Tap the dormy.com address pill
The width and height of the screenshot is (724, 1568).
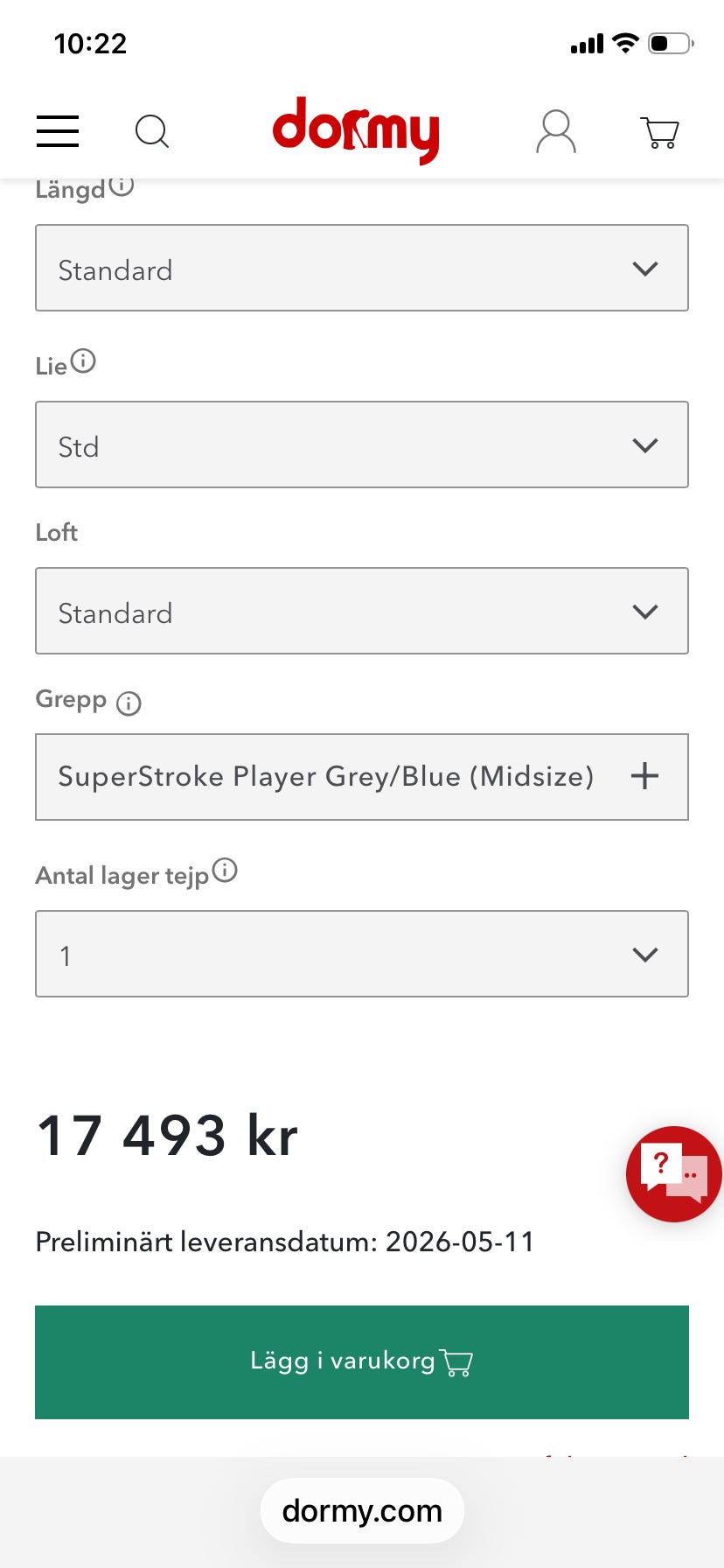(362, 1511)
